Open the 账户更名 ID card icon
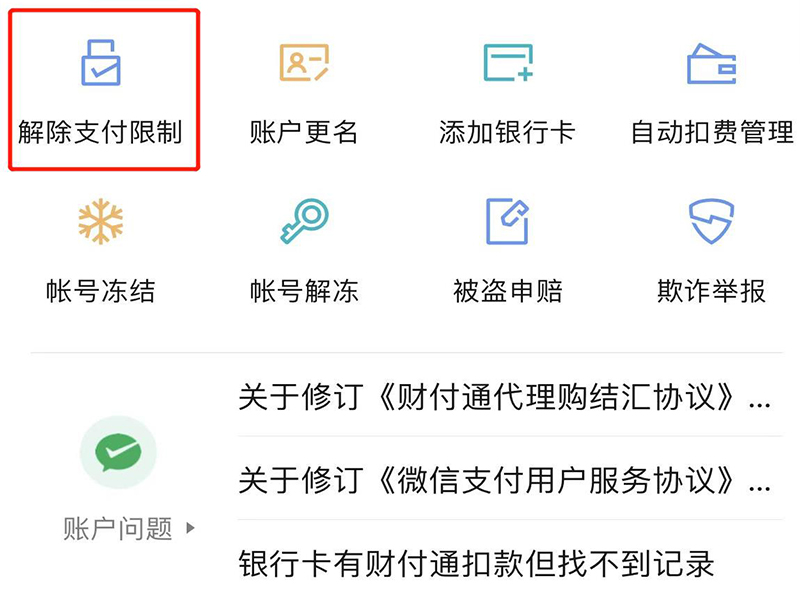Screen dimensions: 800x600 point(304,62)
